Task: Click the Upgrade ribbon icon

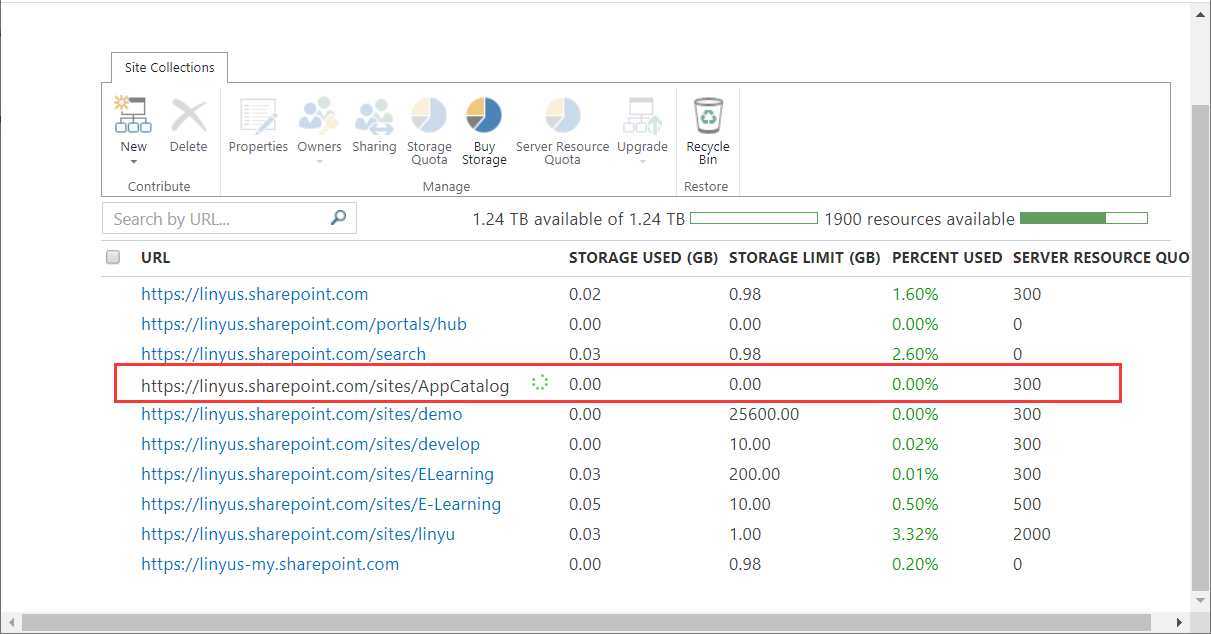Action: (x=642, y=115)
